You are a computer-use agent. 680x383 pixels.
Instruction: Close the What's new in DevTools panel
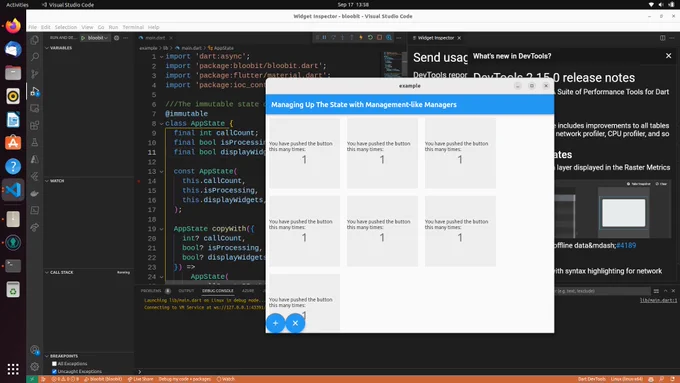pos(668,56)
